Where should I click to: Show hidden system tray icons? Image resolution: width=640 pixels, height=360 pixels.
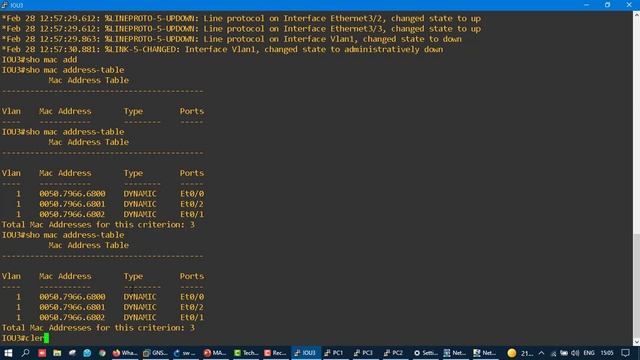pyautogui.click(x=542, y=353)
